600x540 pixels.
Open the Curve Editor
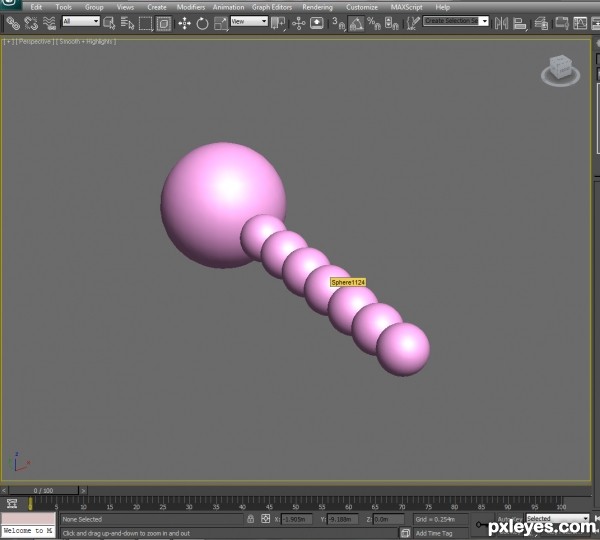(x=580, y=23)
